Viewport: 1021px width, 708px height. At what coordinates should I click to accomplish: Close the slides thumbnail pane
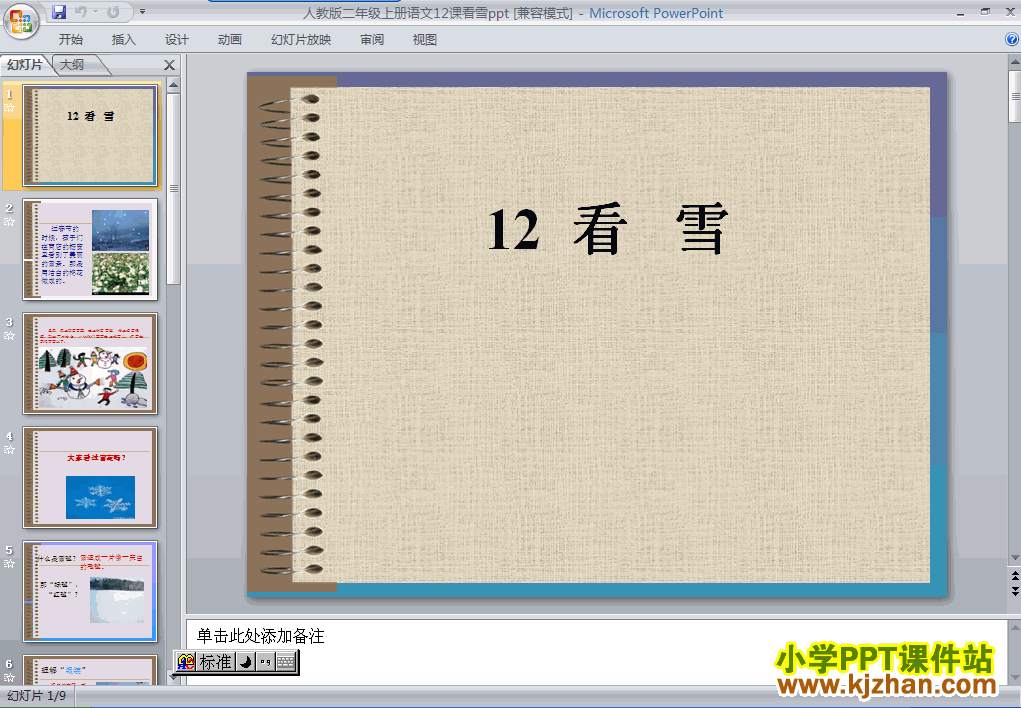pos(169,65)
